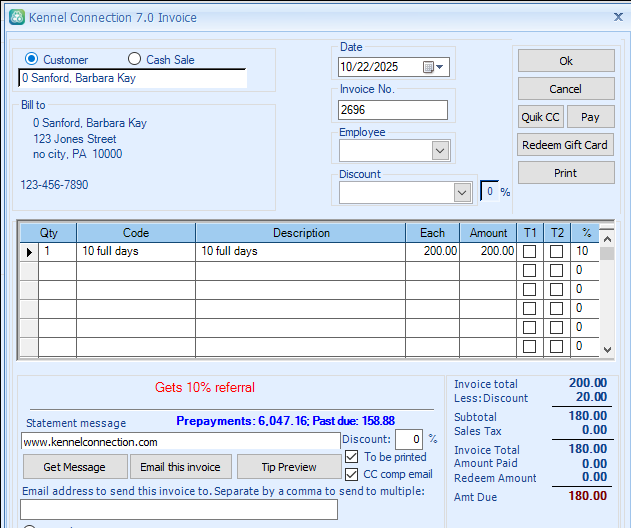Open the date picker calendar icon
631x528 pixels.
(428, 68)
